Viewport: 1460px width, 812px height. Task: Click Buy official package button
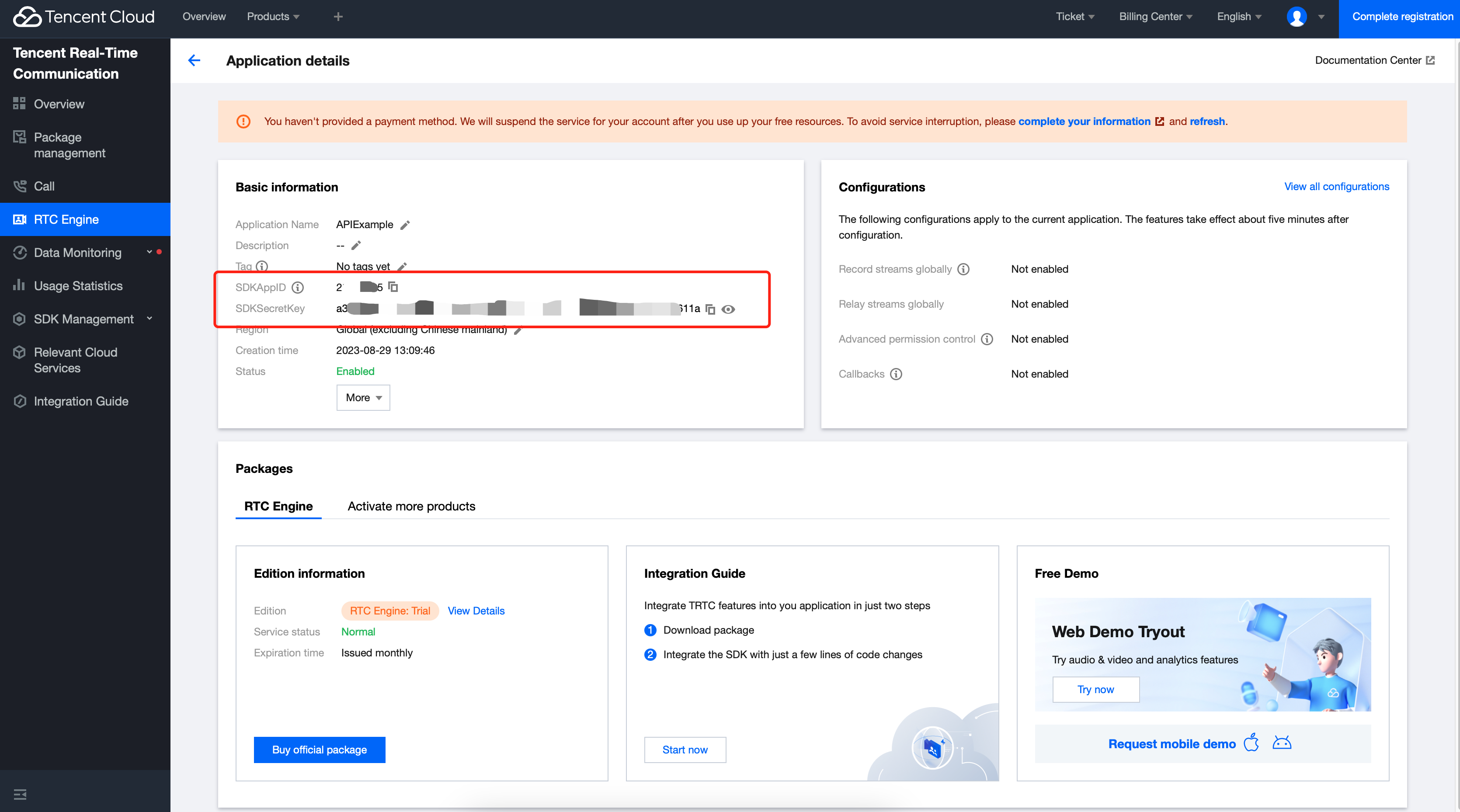[320, 750]
